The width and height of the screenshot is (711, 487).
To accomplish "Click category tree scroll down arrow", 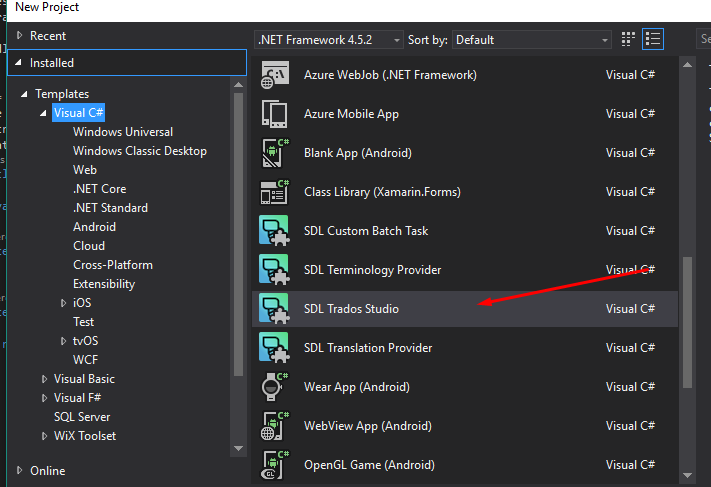I will [x=239, y=448].
